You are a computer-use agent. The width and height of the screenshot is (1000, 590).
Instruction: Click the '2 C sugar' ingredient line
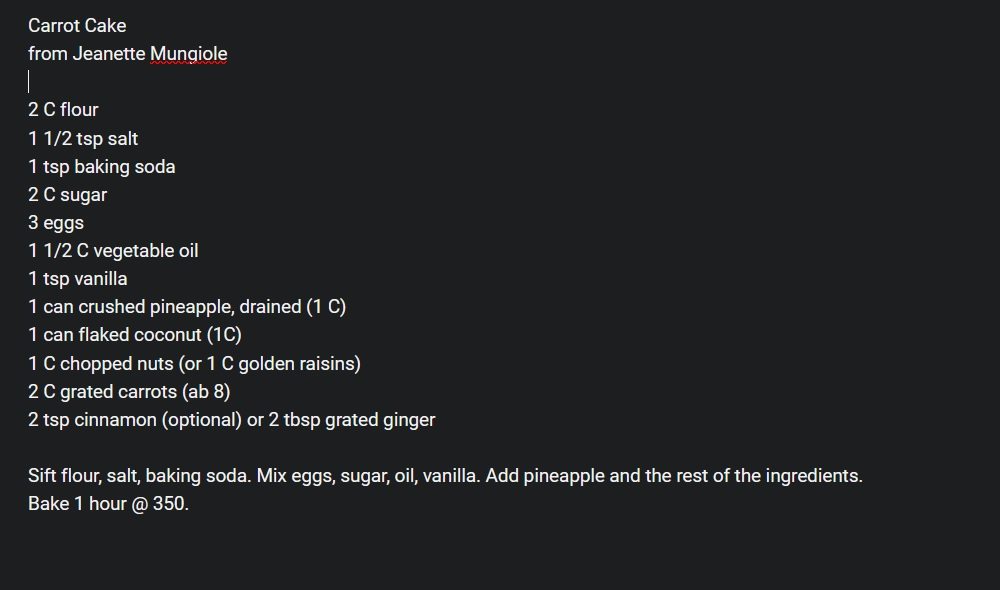(67, 195)
